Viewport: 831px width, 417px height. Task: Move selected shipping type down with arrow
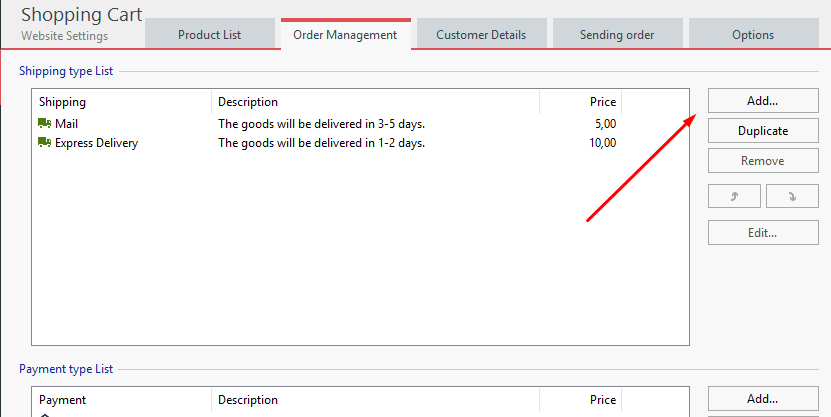point(791,196)
